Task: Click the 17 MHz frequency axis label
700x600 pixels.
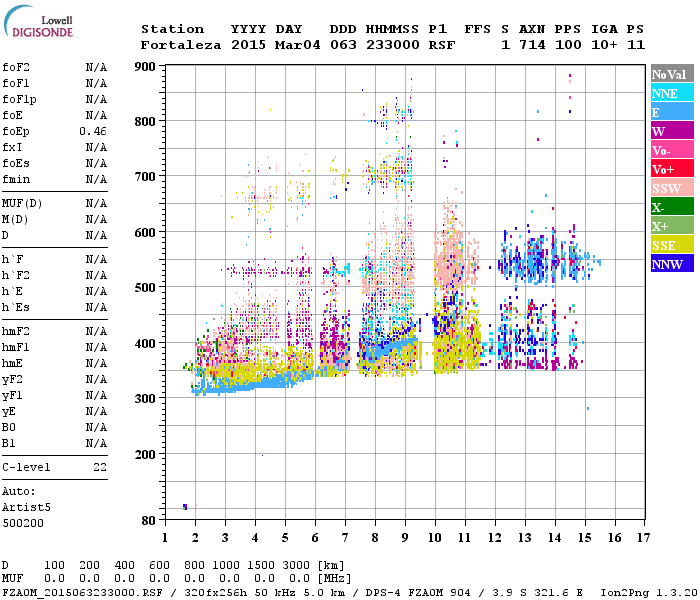Action: 643,538
